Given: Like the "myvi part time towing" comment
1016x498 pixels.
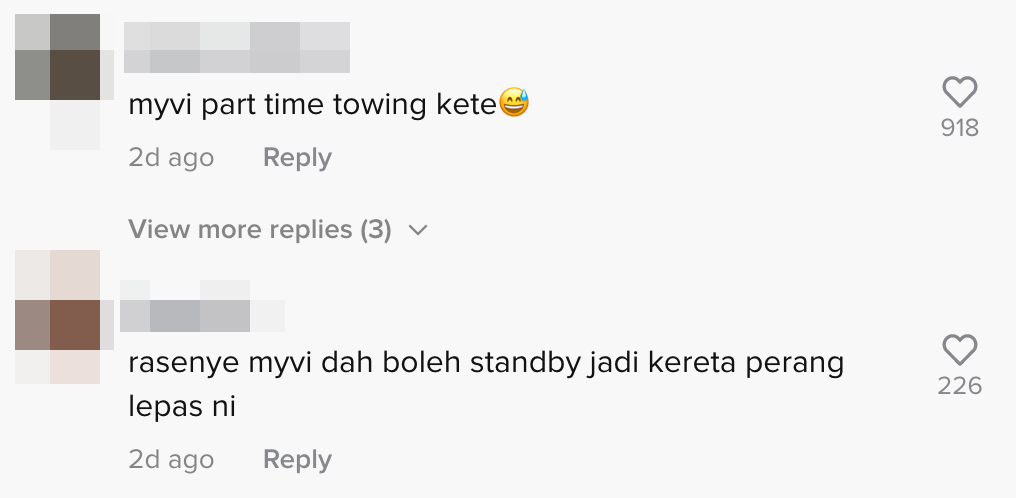Looking at the screenshot, I should click(x=960, y=92).
